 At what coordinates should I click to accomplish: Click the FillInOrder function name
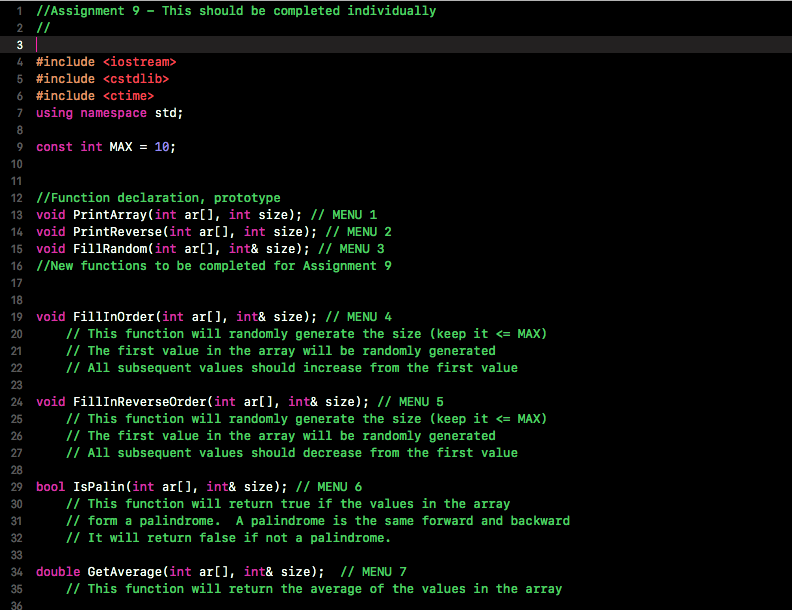coord(114,317)
